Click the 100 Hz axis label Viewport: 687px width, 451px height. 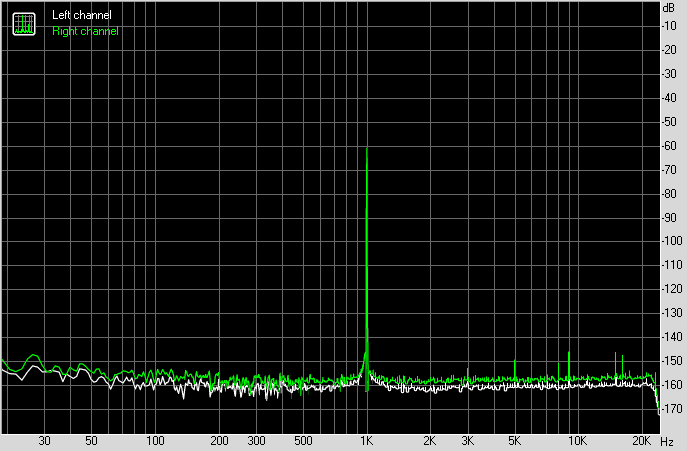click(155, 440)
